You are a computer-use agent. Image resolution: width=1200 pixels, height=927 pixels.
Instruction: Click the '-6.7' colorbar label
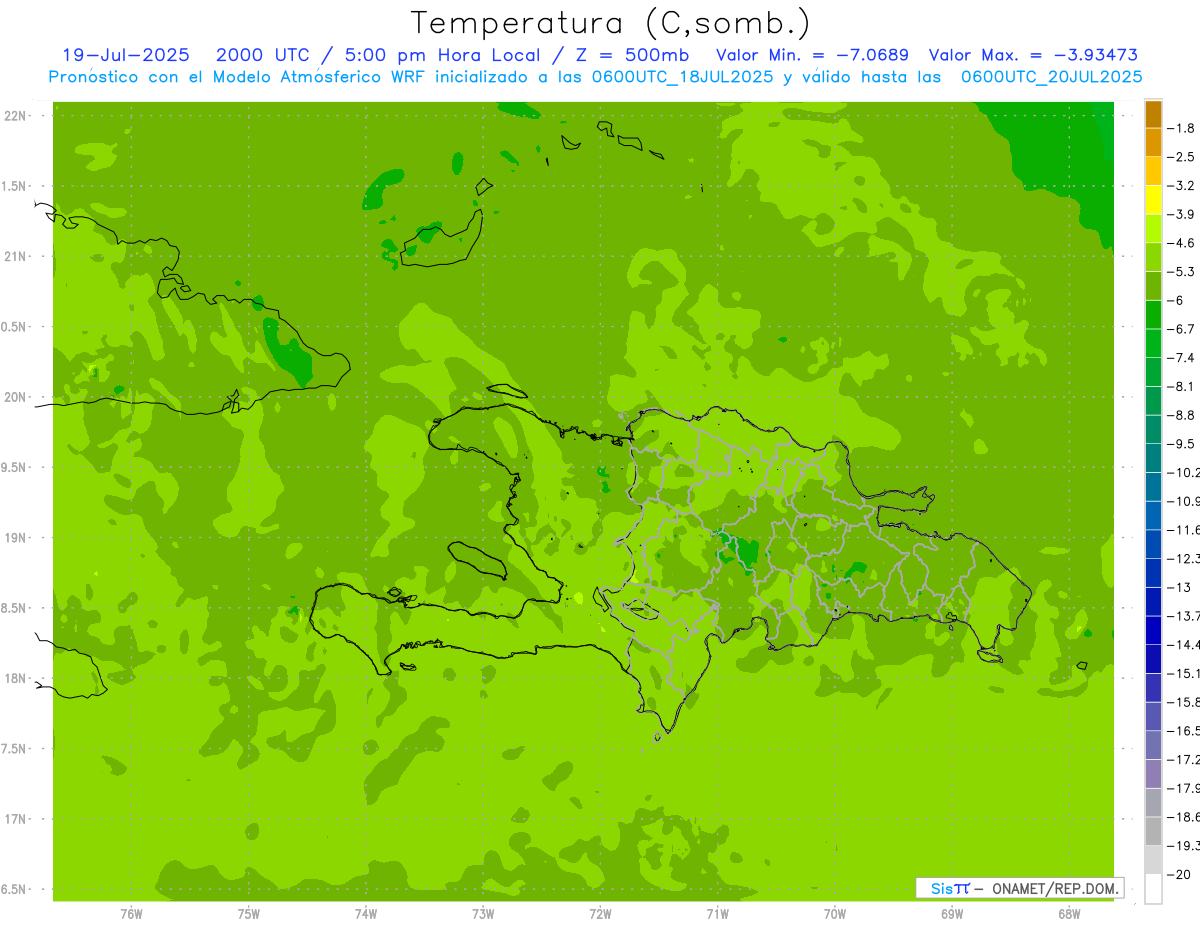[x=1182, y=329]
